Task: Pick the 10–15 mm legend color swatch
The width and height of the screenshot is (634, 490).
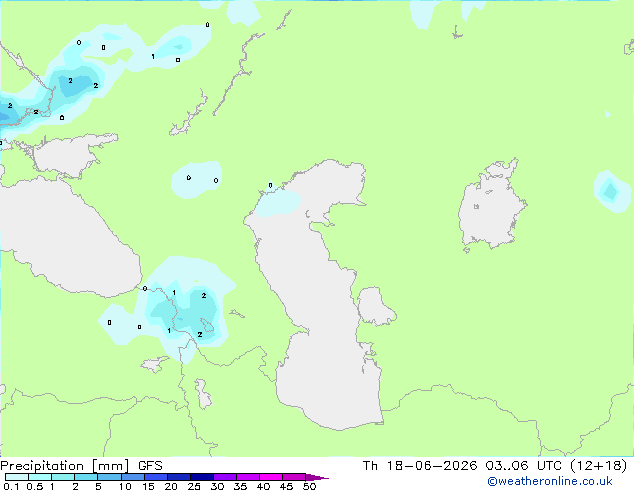Action: point(133,477)
